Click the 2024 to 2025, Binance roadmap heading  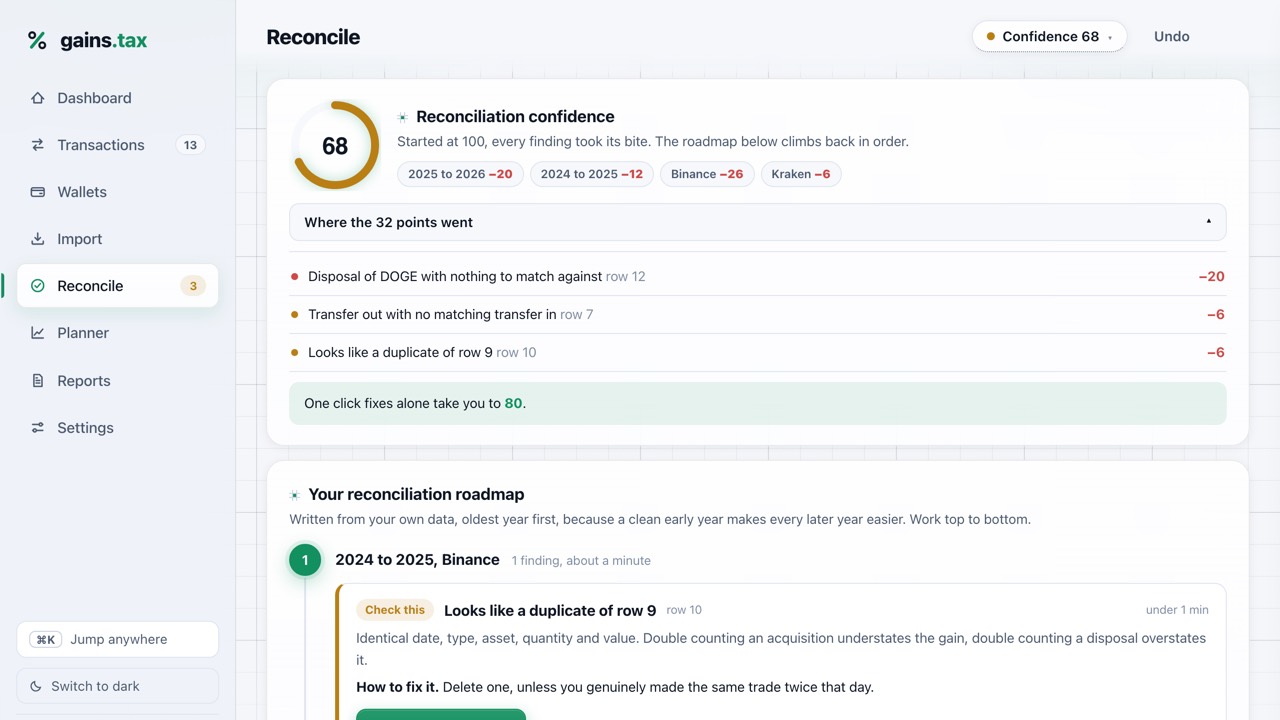click(417, 560)
